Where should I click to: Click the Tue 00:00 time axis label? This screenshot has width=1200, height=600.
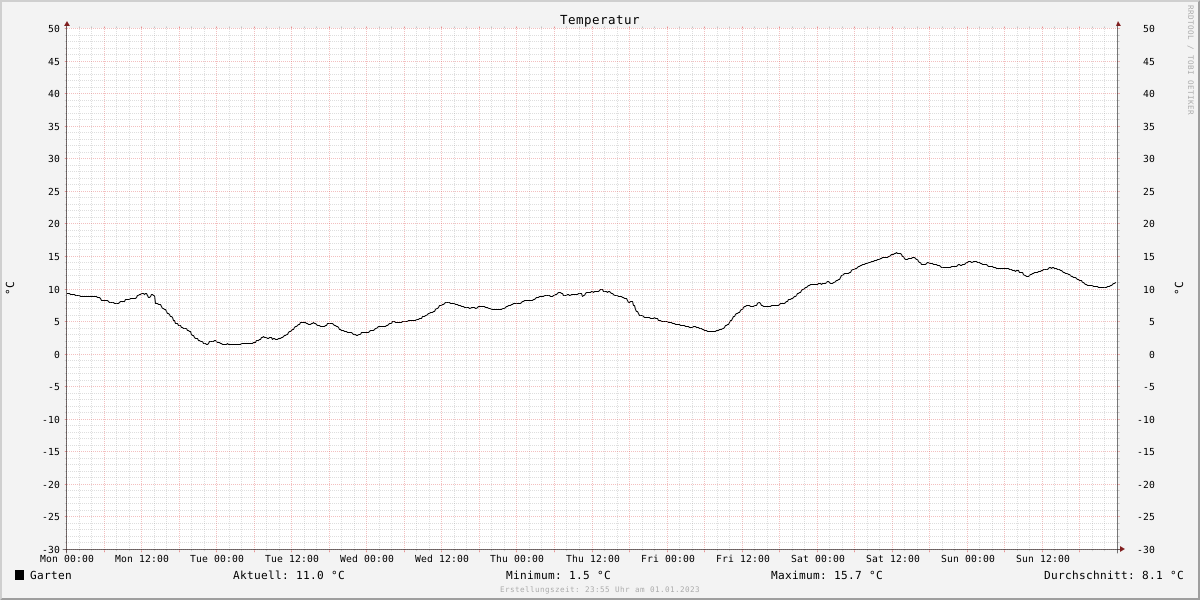pos(217,559)
